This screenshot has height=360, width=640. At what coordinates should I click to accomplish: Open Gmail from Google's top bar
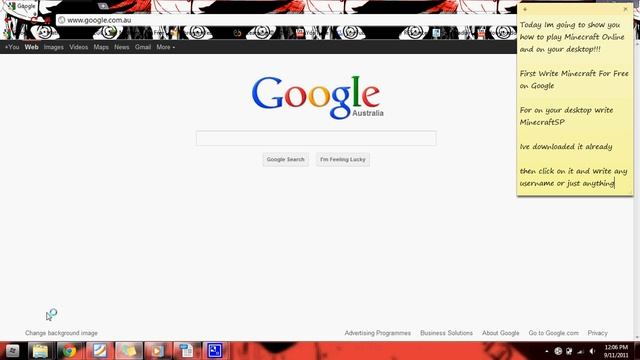point(143,47)
